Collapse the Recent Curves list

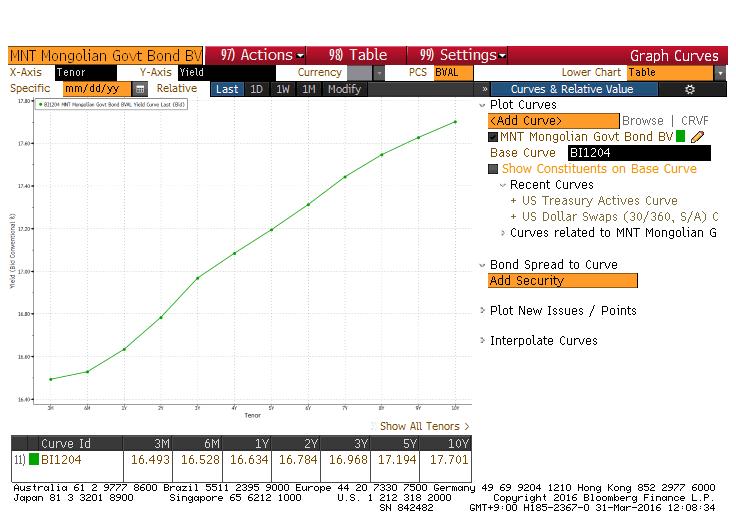[x=503, y=185]
